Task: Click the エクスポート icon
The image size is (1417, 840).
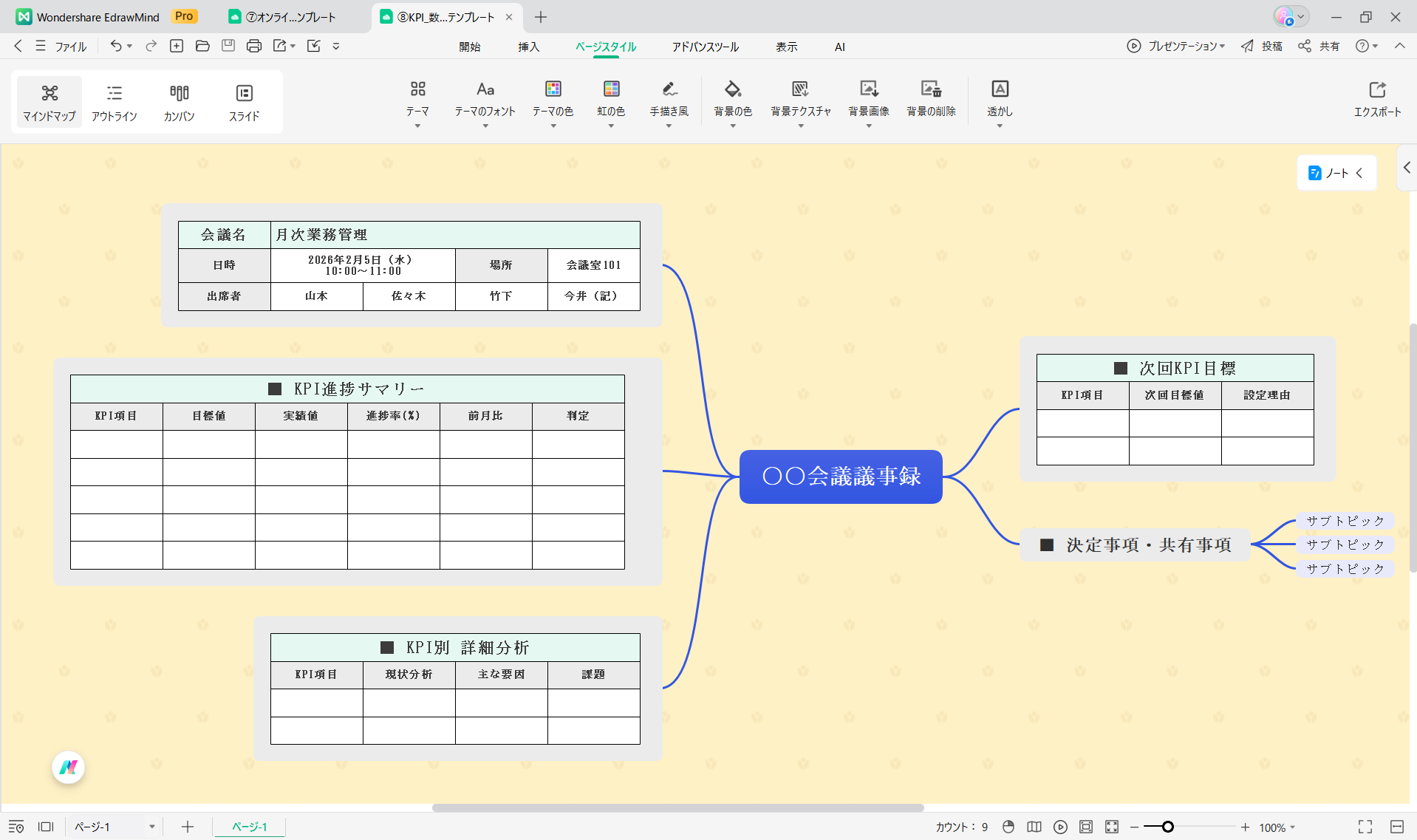Action: point(1379,100)
